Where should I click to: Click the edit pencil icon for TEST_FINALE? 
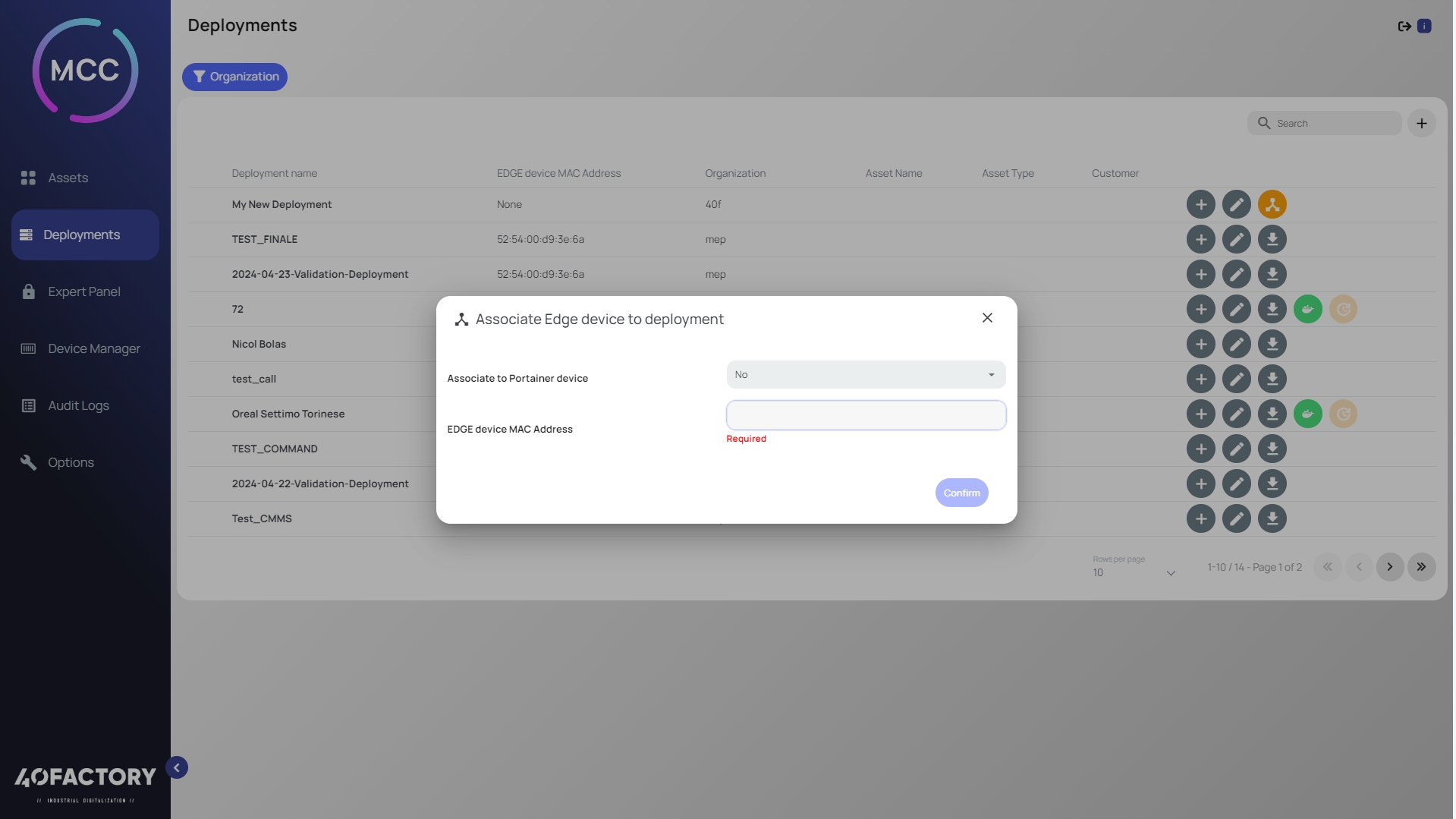coord(1236,239)
